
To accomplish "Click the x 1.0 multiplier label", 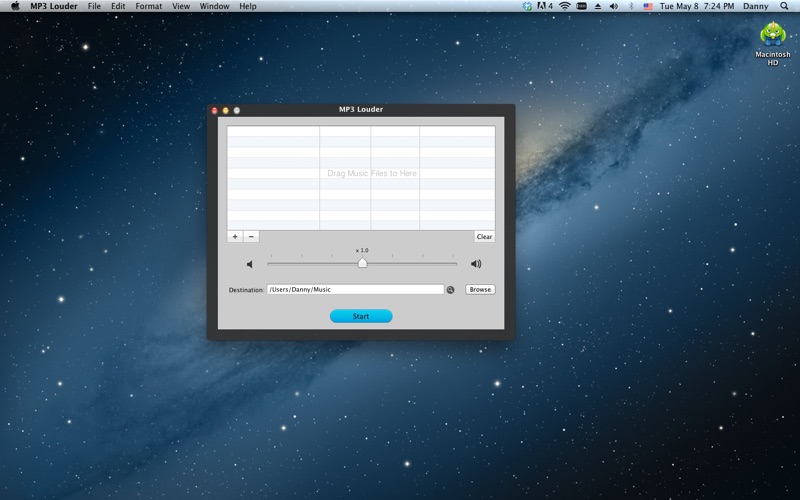I will click(362, 250).
